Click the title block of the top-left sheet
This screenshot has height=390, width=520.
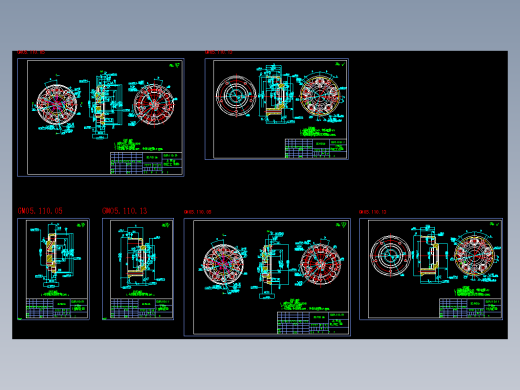(x=146, y=163)
